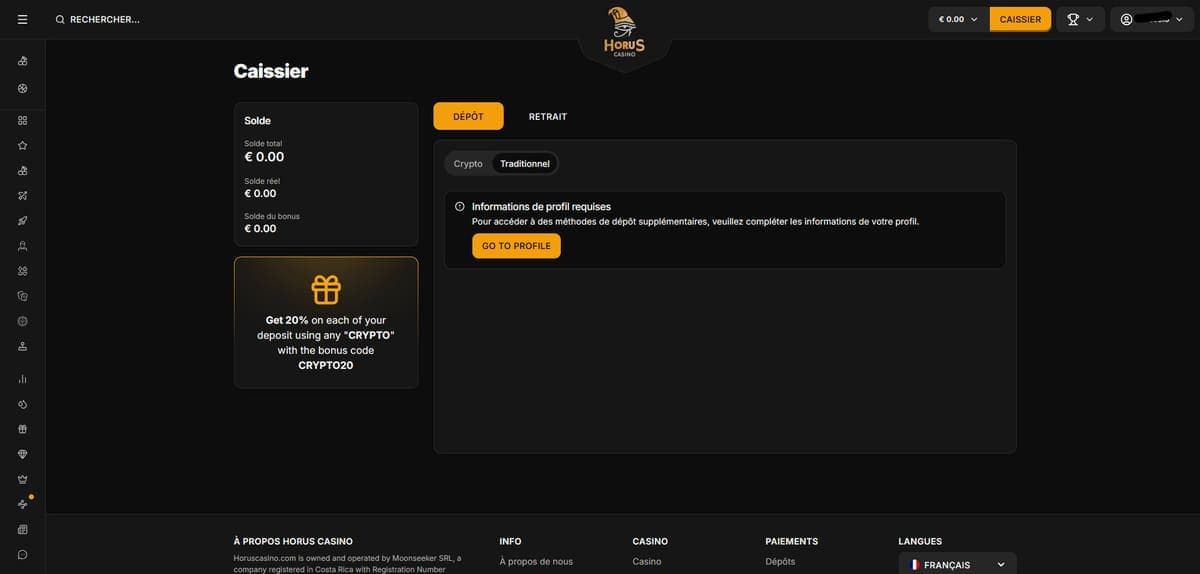The height and width of the screenshot is (574, 1200).
Task: Click the 'Solde total' label
Action: [x=263, y=143]
